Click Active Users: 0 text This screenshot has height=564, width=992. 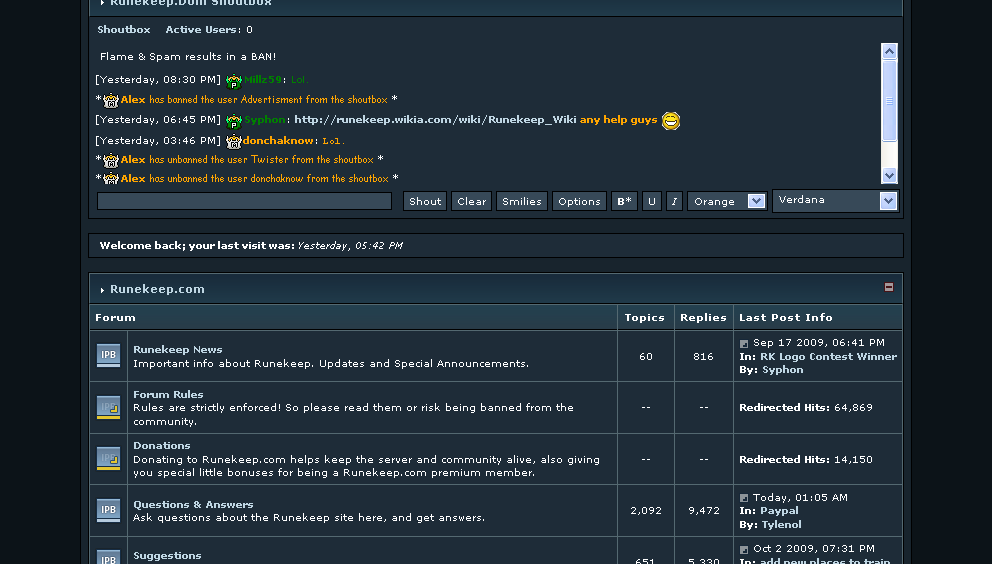[209, 30]
